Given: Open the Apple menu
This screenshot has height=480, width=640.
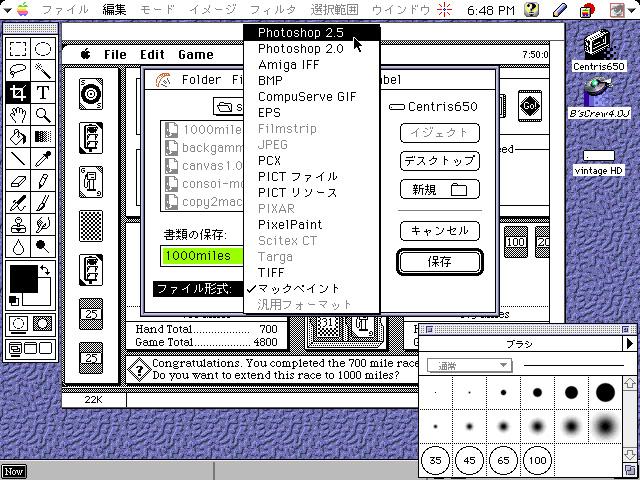Looking at the screenshot, I should [22, 9].
